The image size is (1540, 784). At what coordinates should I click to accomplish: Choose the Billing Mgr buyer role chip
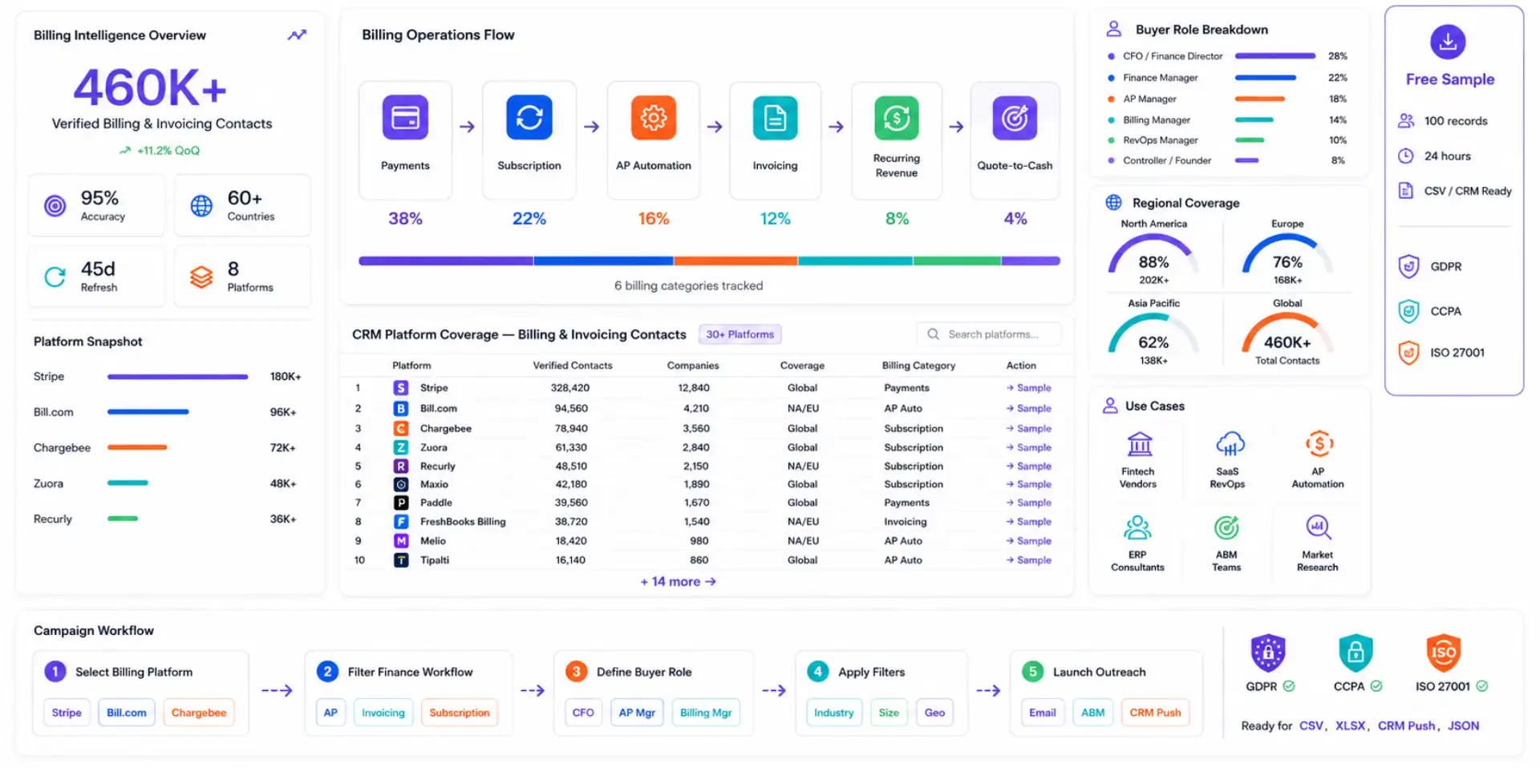pyautogui.click(x=706, y=713)
